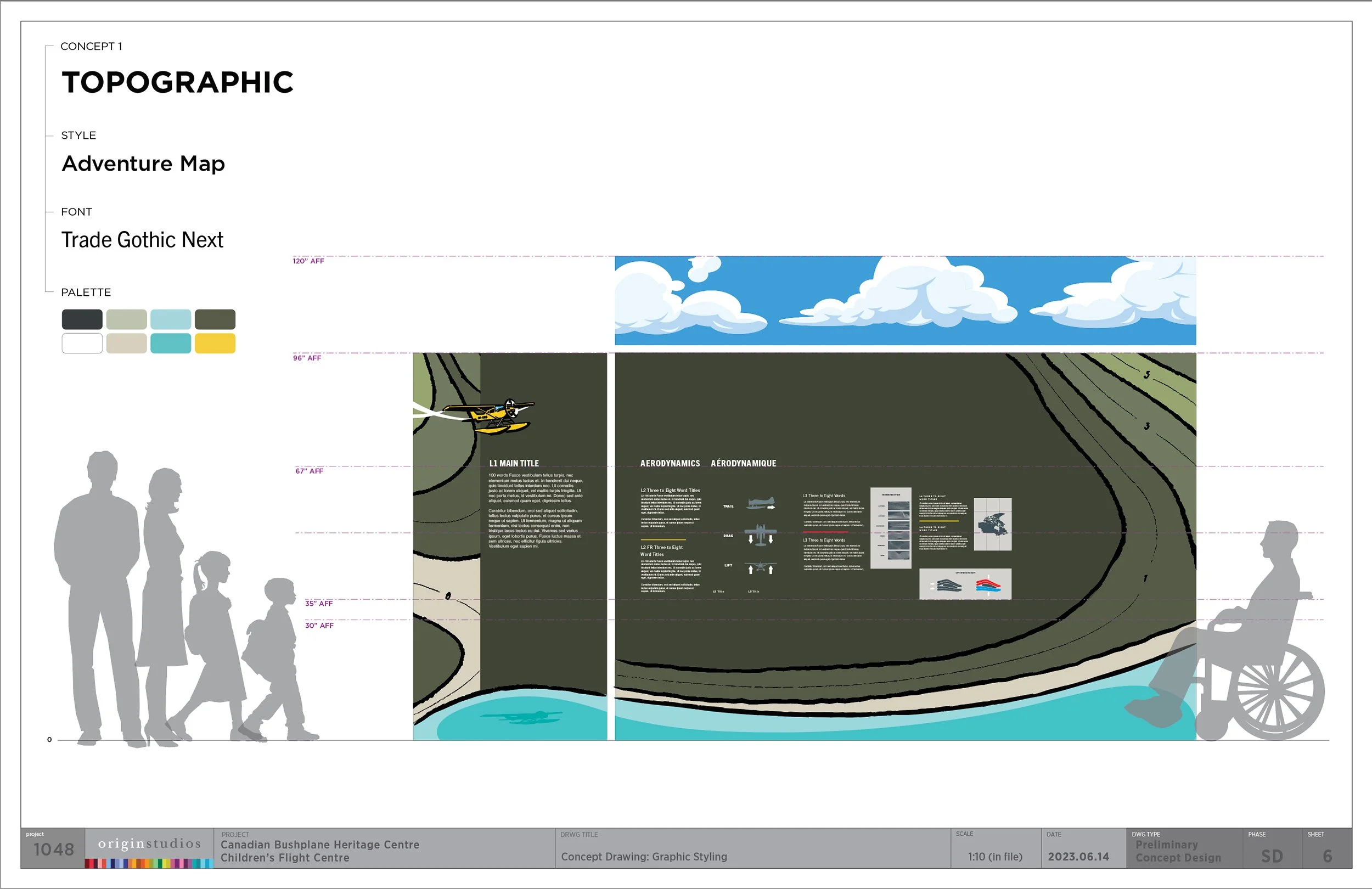
Task: Click the TOPOGRAPHIC concept title
Action: (x=178, y=82)
